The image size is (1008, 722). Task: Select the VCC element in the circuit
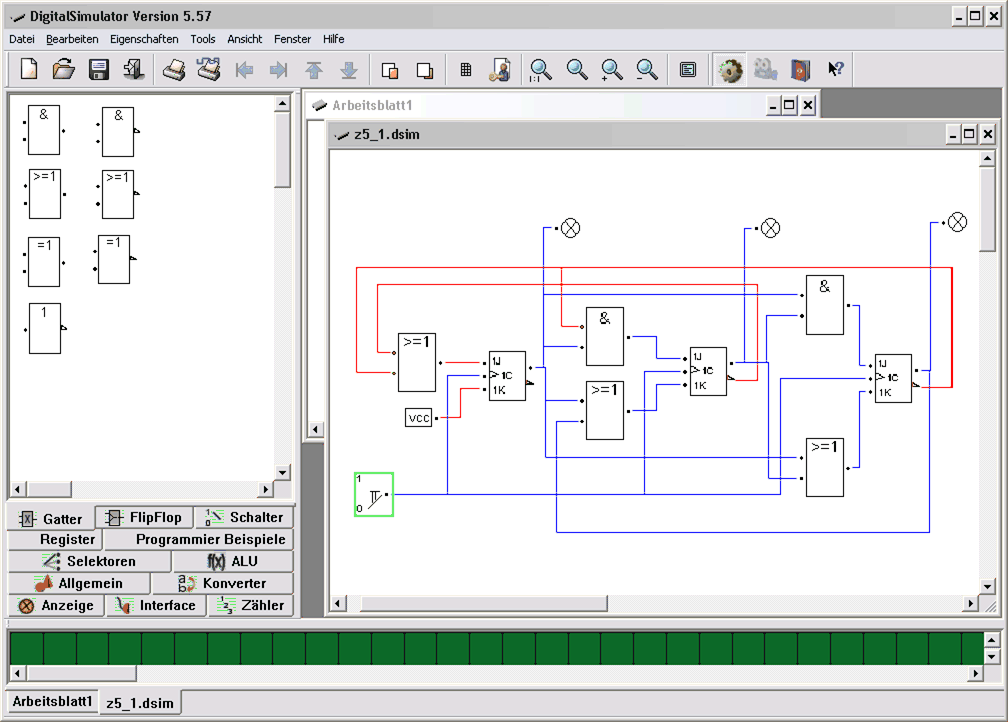[x=419, y=417]
